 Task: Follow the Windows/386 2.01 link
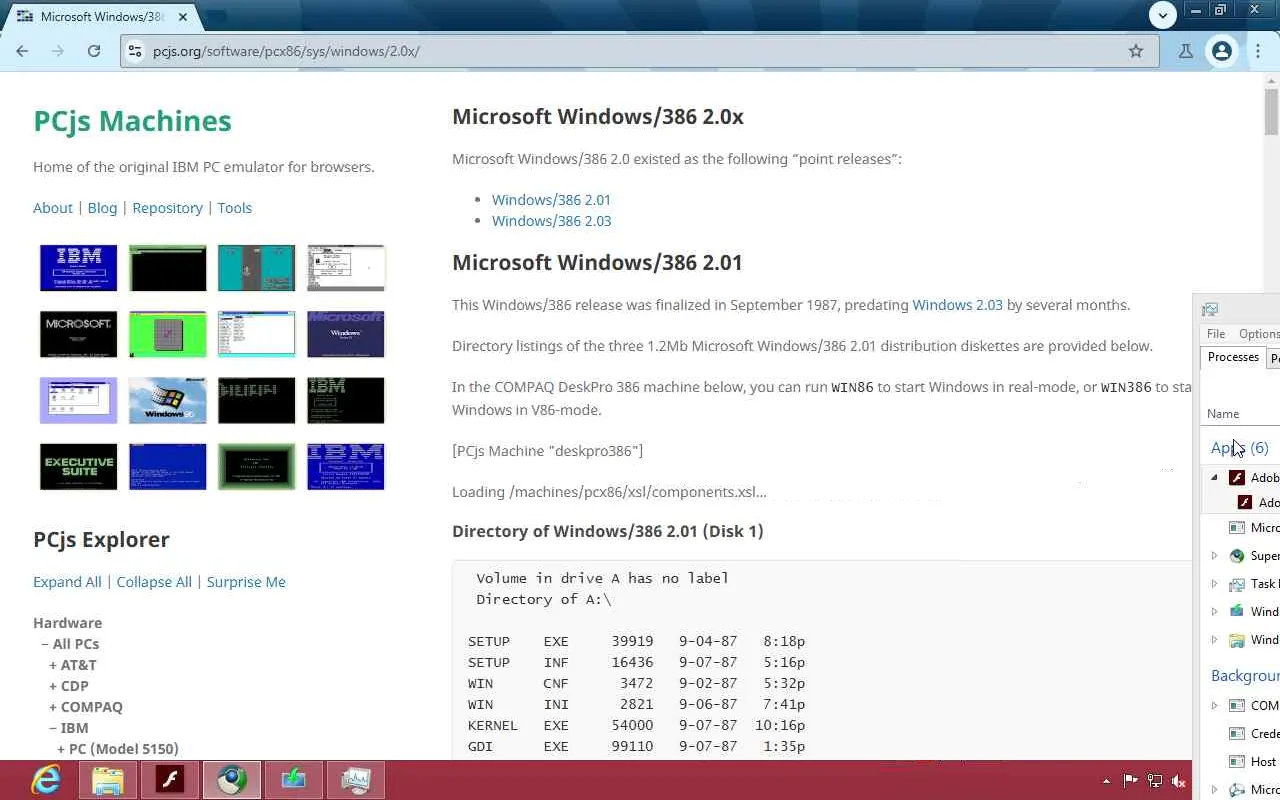click(551, 200)
